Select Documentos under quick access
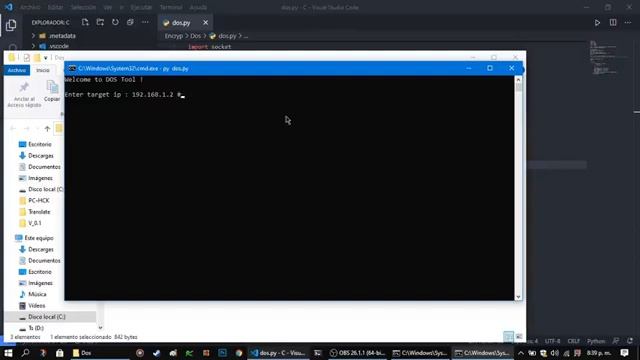Screen dimensions: 640x360 [x=44, y=167]
